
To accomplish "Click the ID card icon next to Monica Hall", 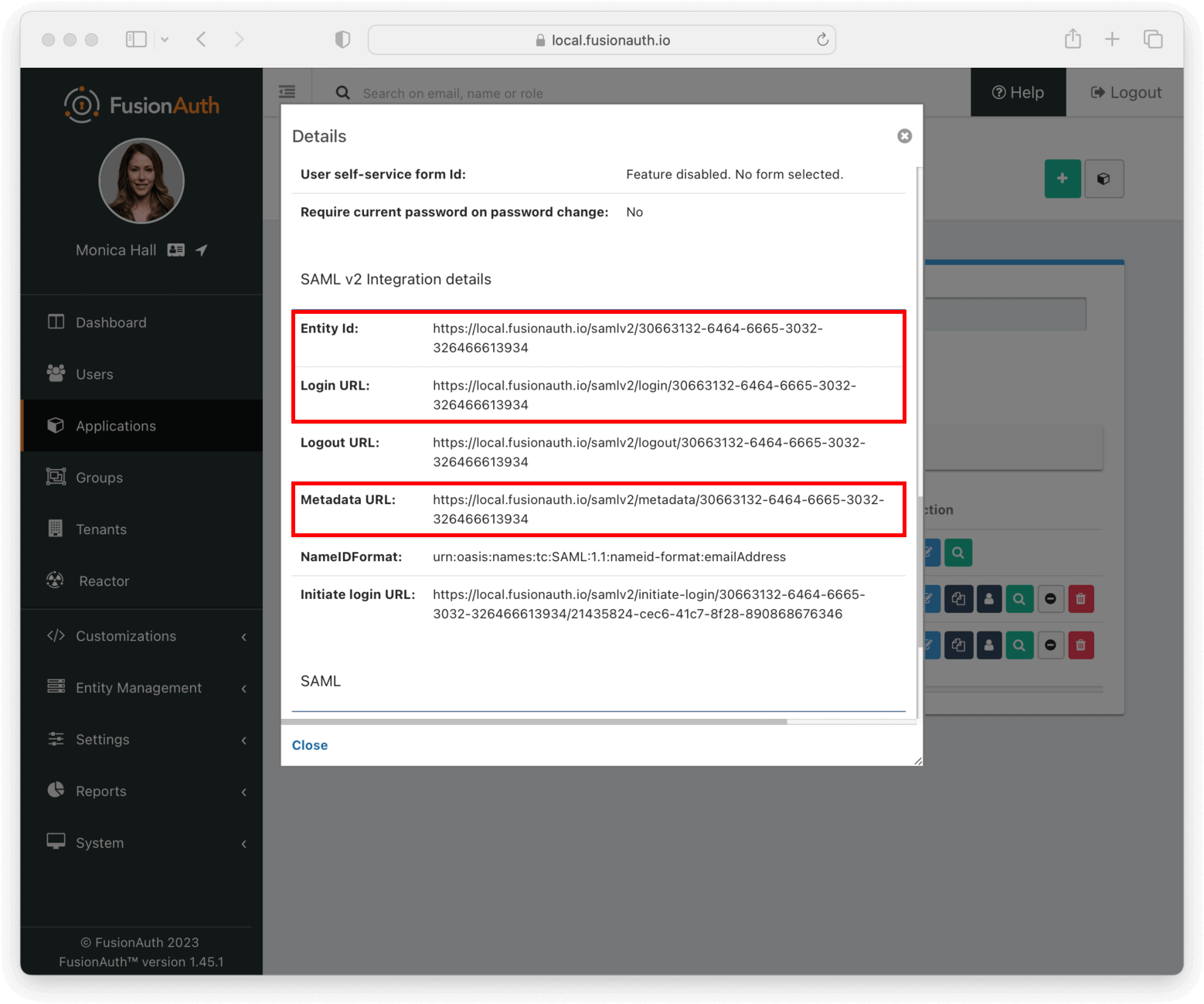I will (x=176, y=250).
